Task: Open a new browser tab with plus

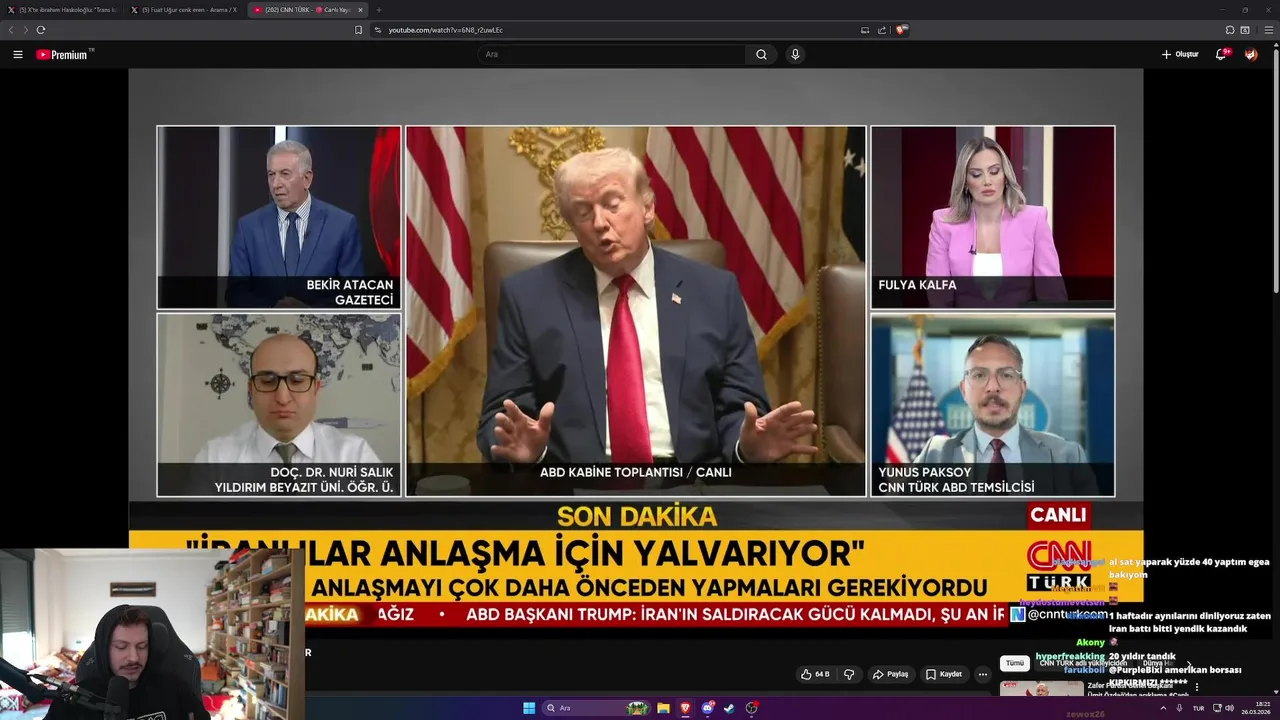Action: [379, 10]
